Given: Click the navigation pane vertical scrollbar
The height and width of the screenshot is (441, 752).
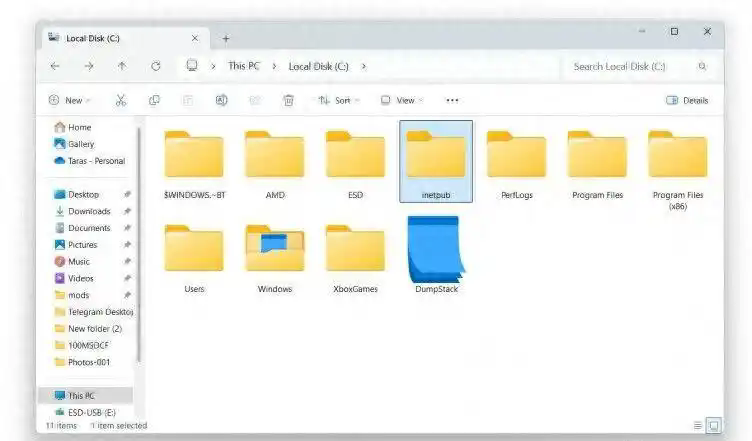Looking at the screenshot, I should click(139, 250).
